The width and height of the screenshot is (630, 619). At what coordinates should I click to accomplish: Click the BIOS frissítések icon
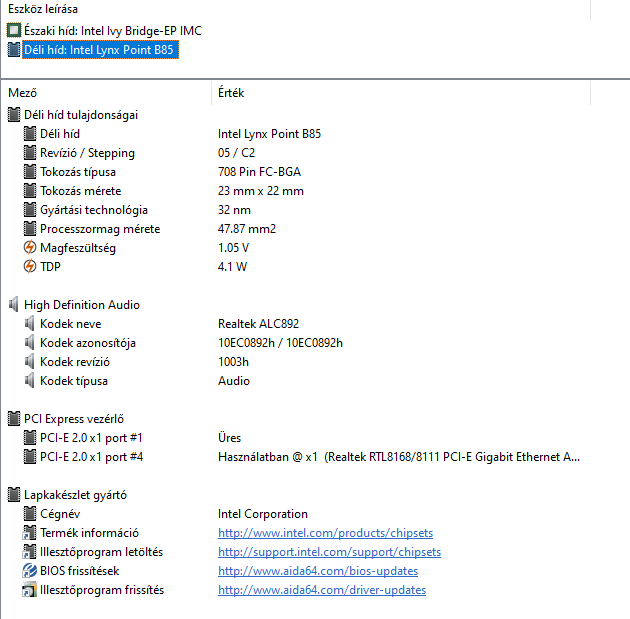[30, 571]
